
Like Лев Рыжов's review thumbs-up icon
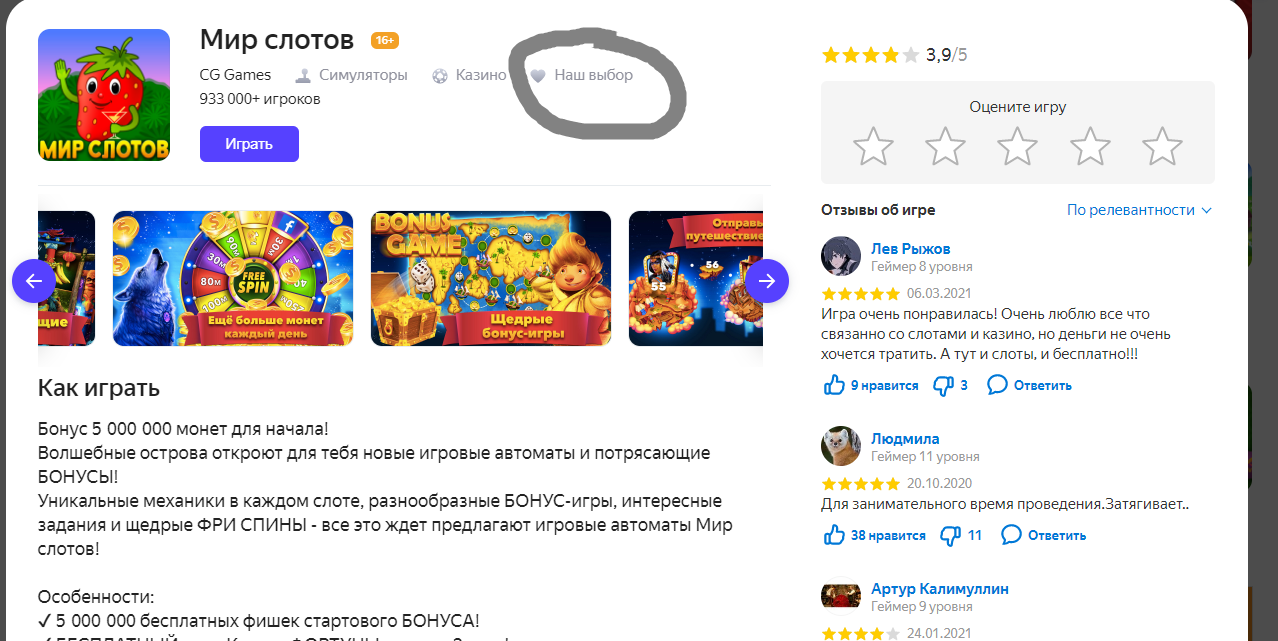(834, 385)
